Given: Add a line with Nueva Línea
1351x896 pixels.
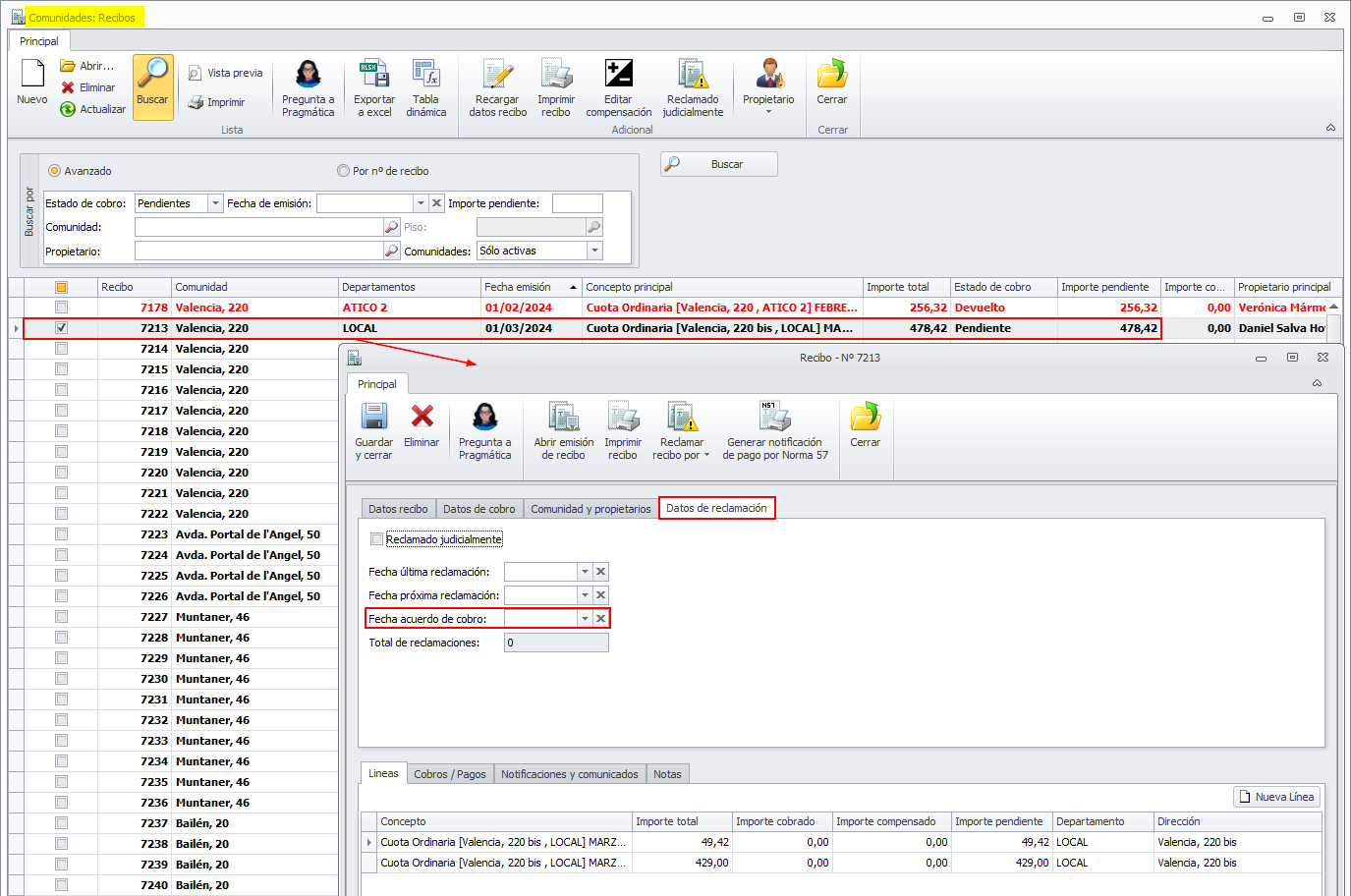Looking at the screenshot, I should click(1277, 797).
